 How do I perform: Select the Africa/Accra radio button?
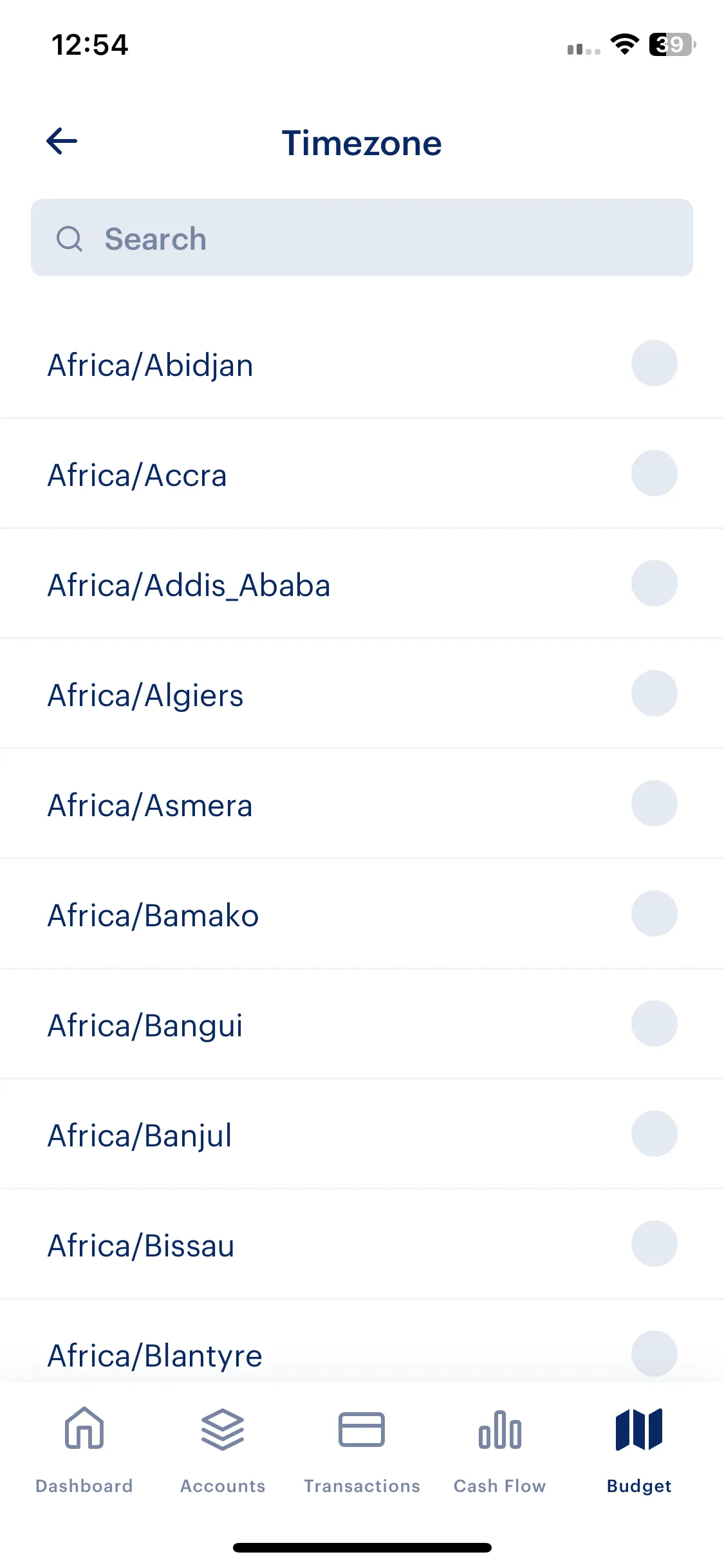[654, 473]
